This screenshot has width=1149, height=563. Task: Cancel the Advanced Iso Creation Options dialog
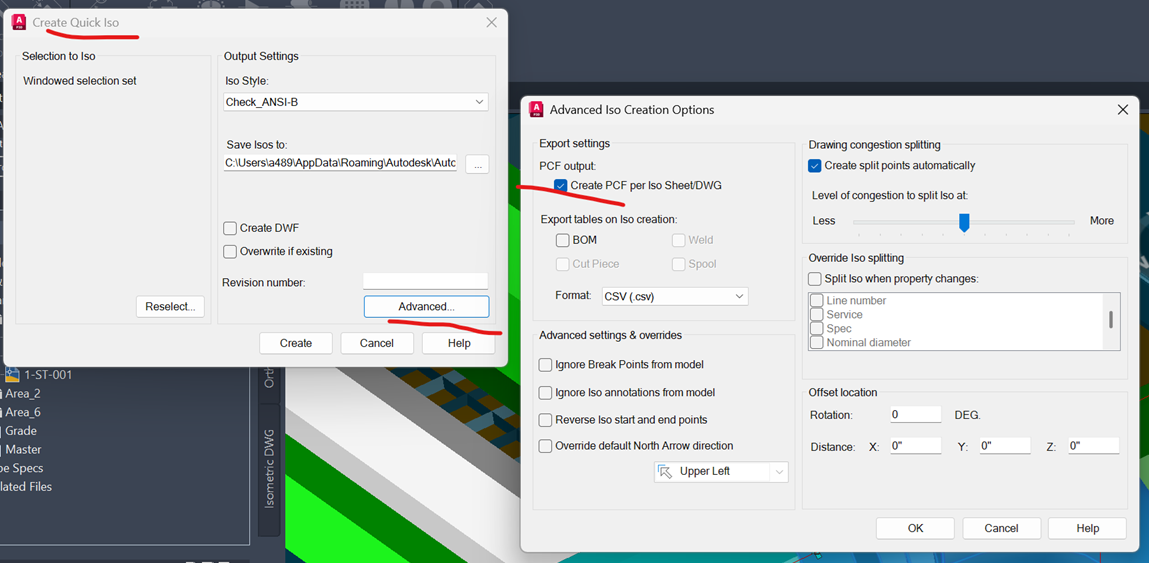tap(1002, 528)
